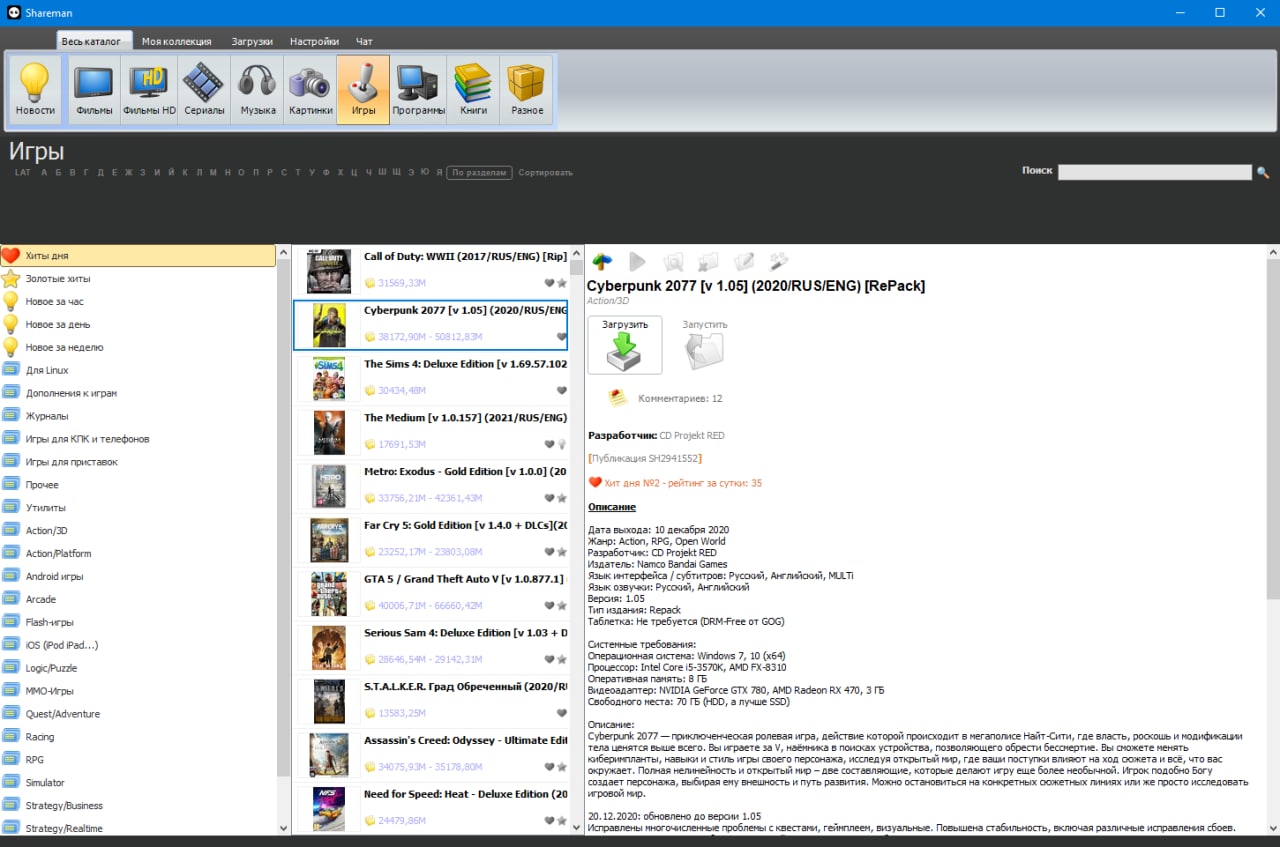
Task: Select Новое за день in sidebar
Action: (x=138, y=324)
